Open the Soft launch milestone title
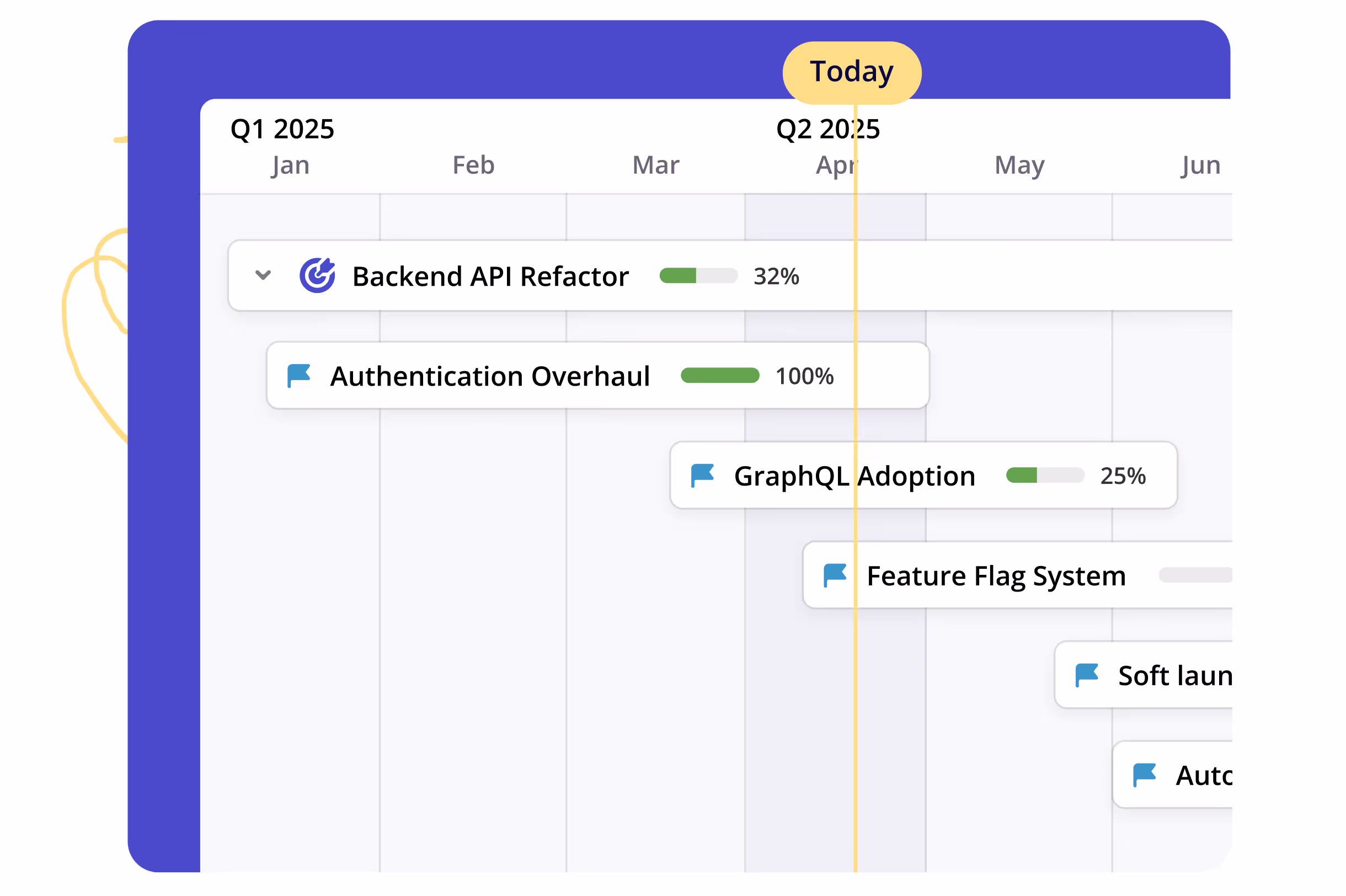The image size is (1346, 896). point(1175,676)
